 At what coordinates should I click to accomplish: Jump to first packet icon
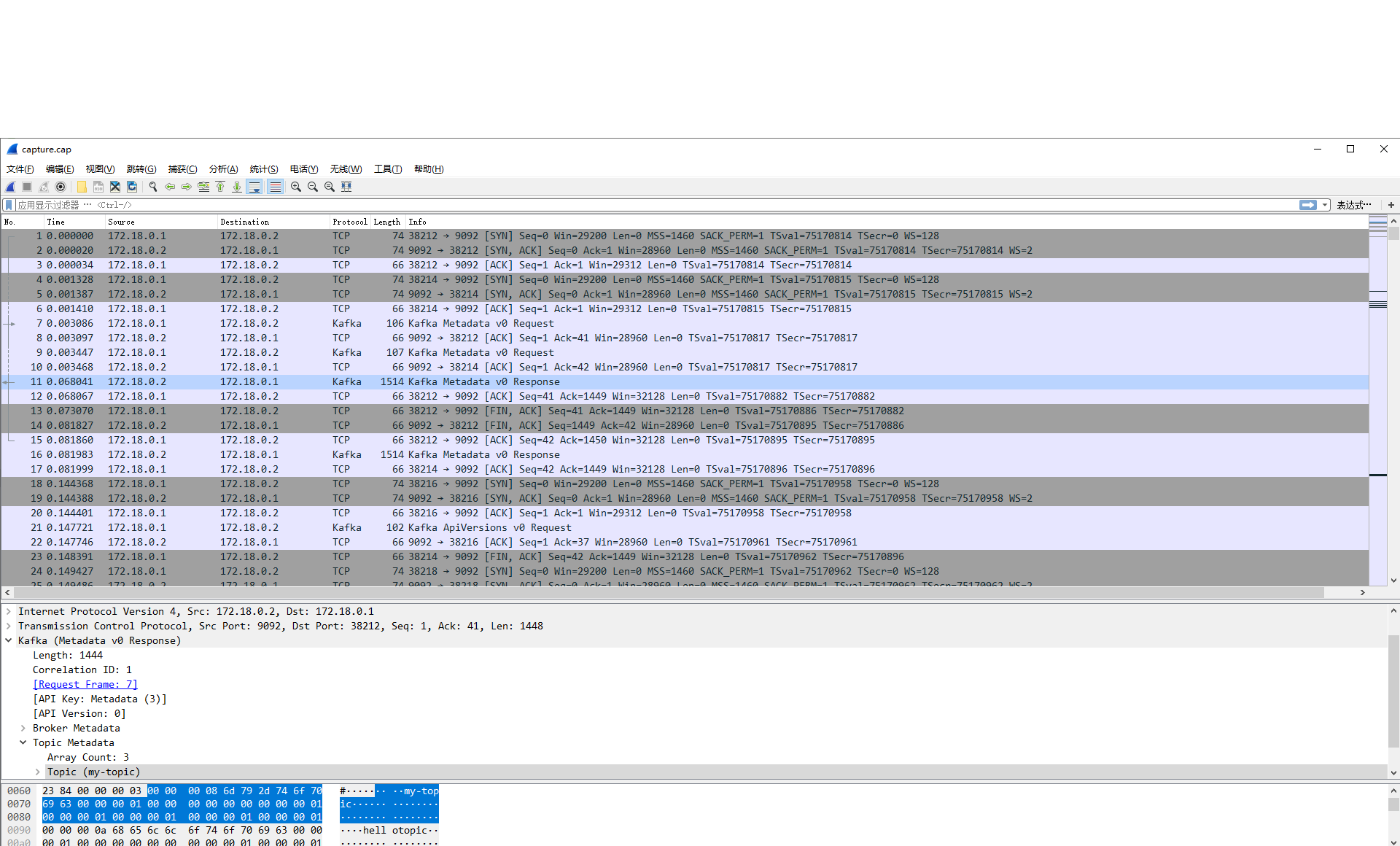220,187
